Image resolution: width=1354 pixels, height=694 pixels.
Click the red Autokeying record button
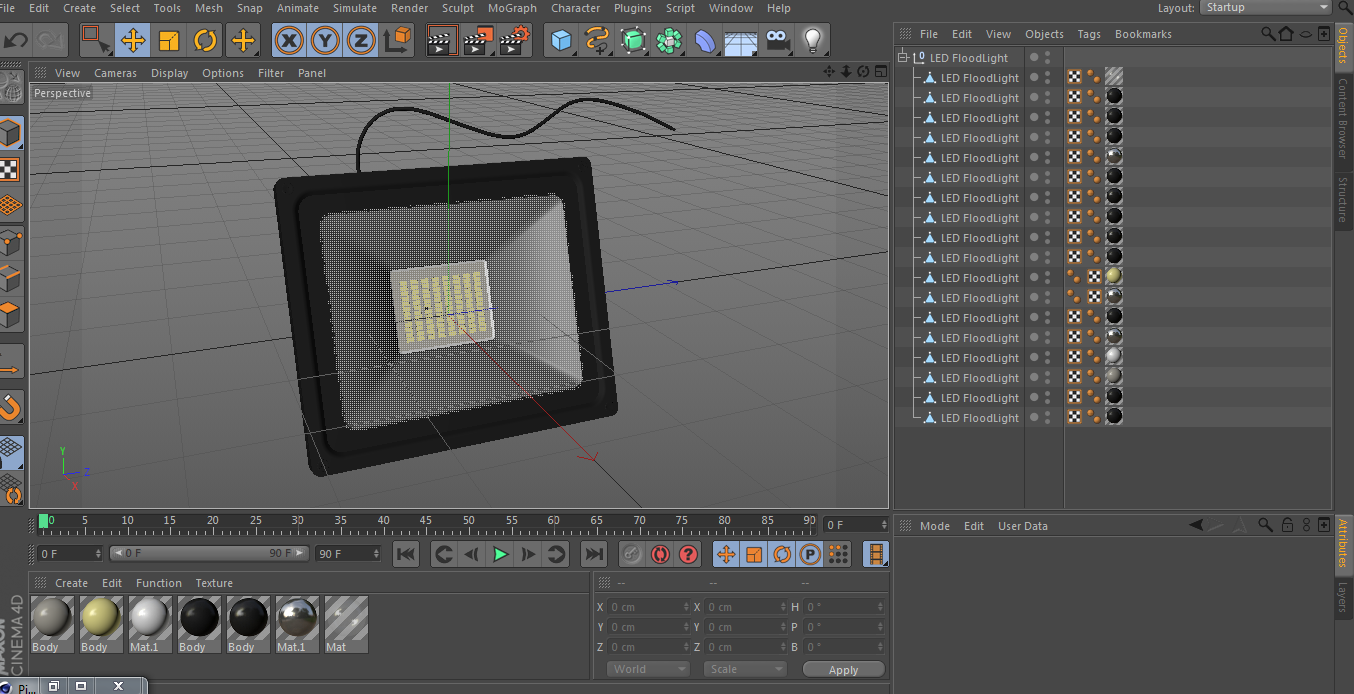click(x=660, y=554)
